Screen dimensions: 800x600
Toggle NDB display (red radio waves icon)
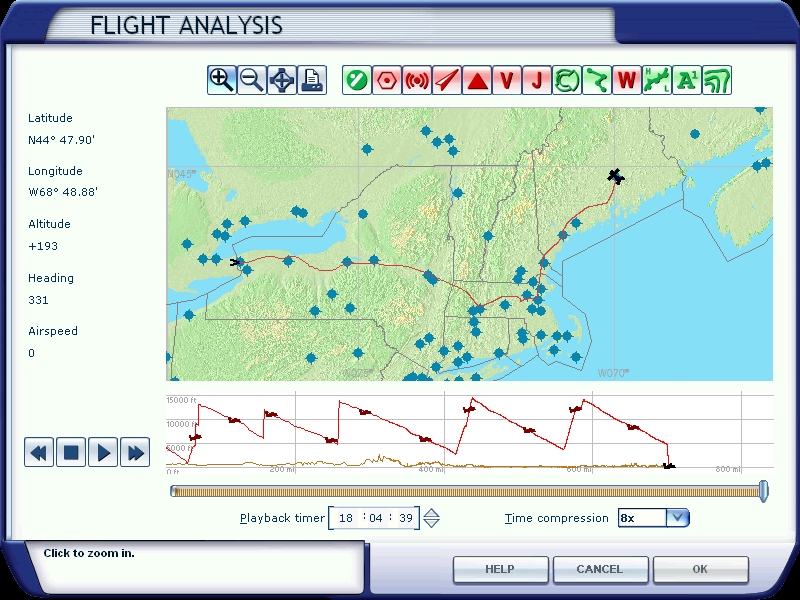[417, 80]
